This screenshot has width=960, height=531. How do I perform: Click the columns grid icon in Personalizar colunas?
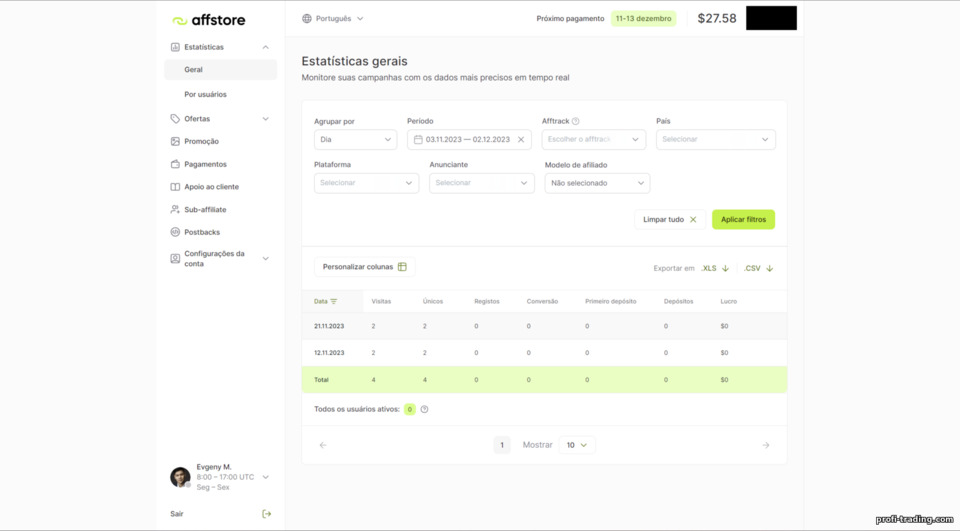click(x=402, y=266)
